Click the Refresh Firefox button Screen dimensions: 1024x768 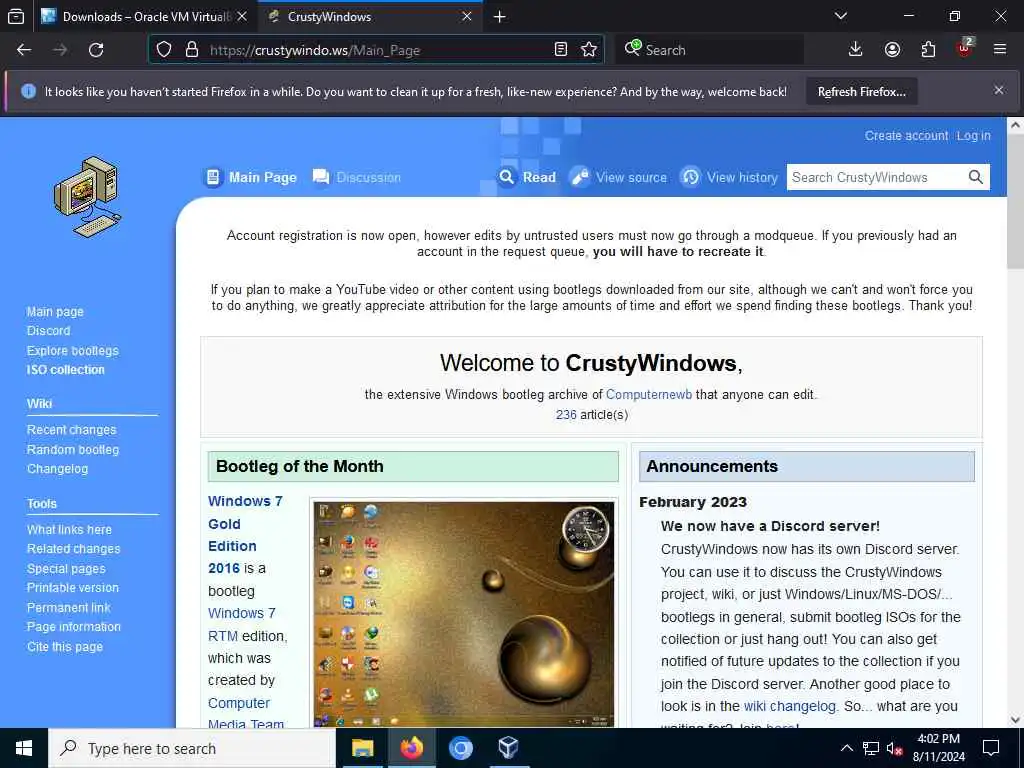(x=861, y=91)
